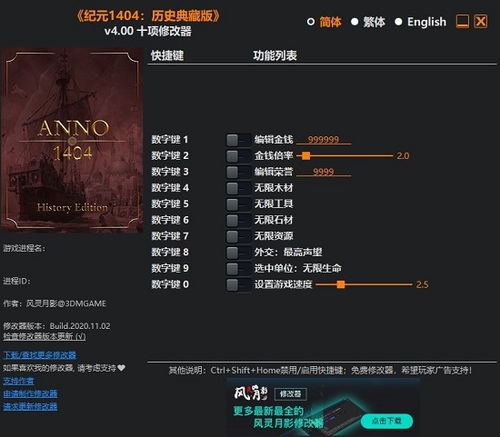Click the money value field showing 999999
The image size is (500, 437).
click(x=324, y=140)
